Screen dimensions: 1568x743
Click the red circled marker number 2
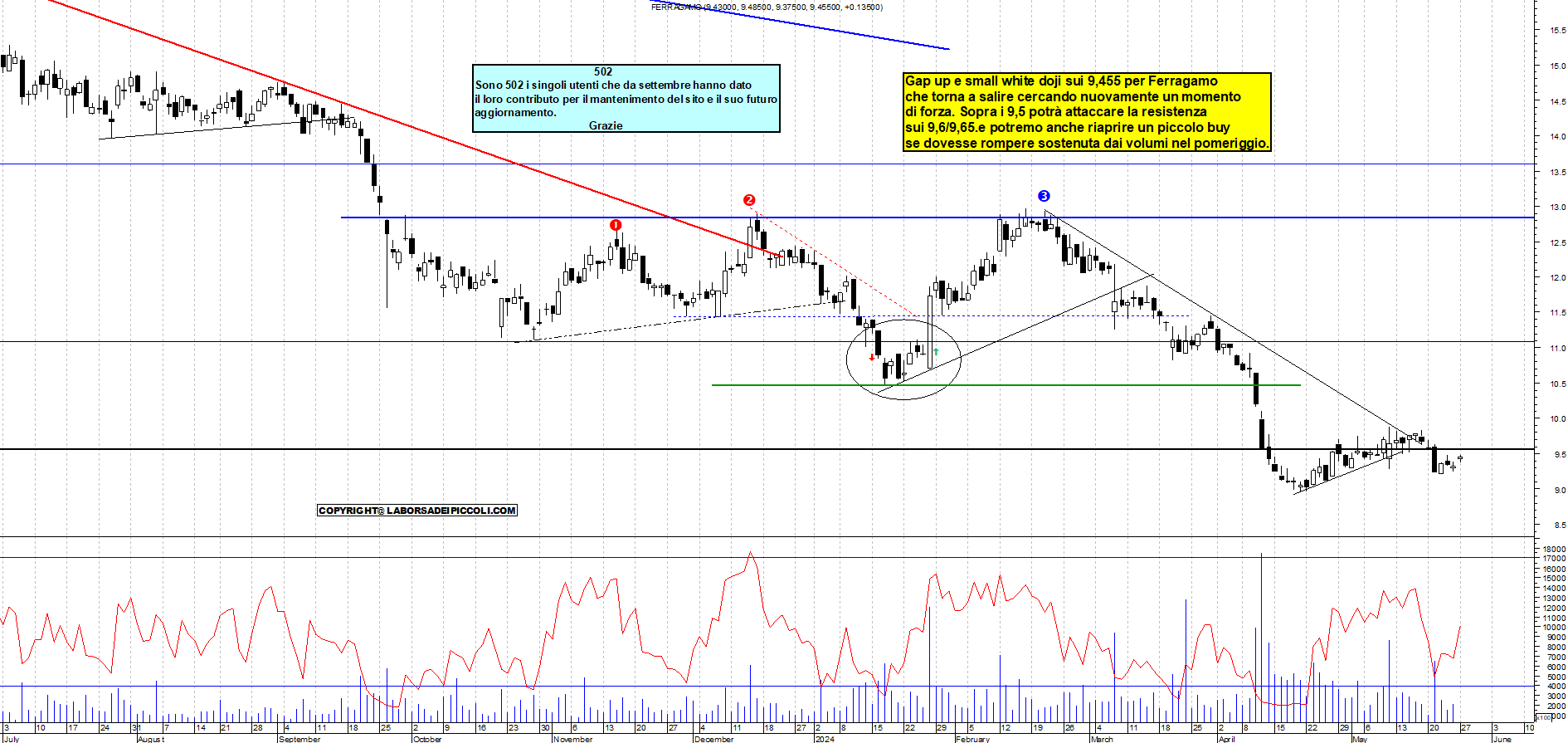click(x=749, y=200)
